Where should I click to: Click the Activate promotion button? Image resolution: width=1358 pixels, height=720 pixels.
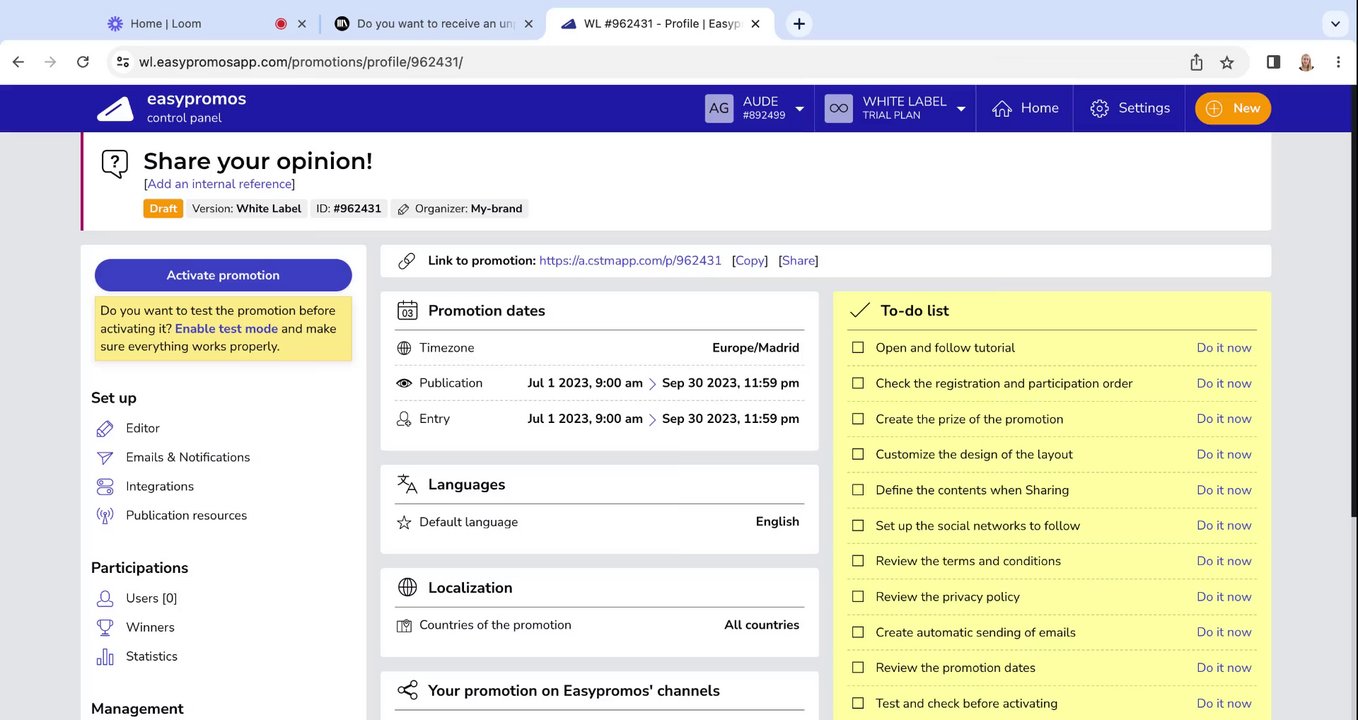click(x=223, y=275)
